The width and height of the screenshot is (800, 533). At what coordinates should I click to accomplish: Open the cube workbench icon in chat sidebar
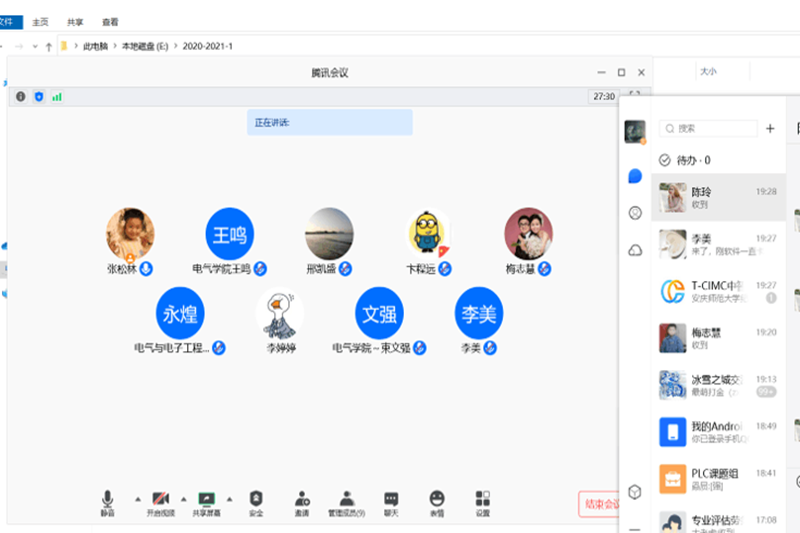click(x=635, y=492)
